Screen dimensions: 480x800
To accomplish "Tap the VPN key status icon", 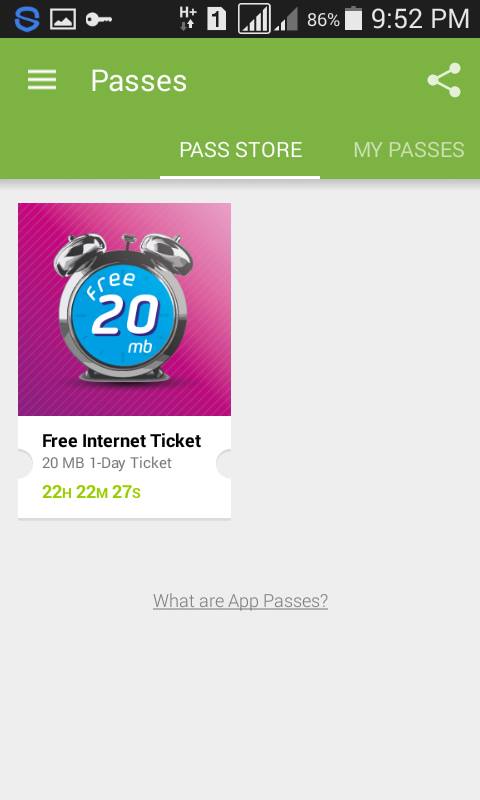I will point(98,19).
